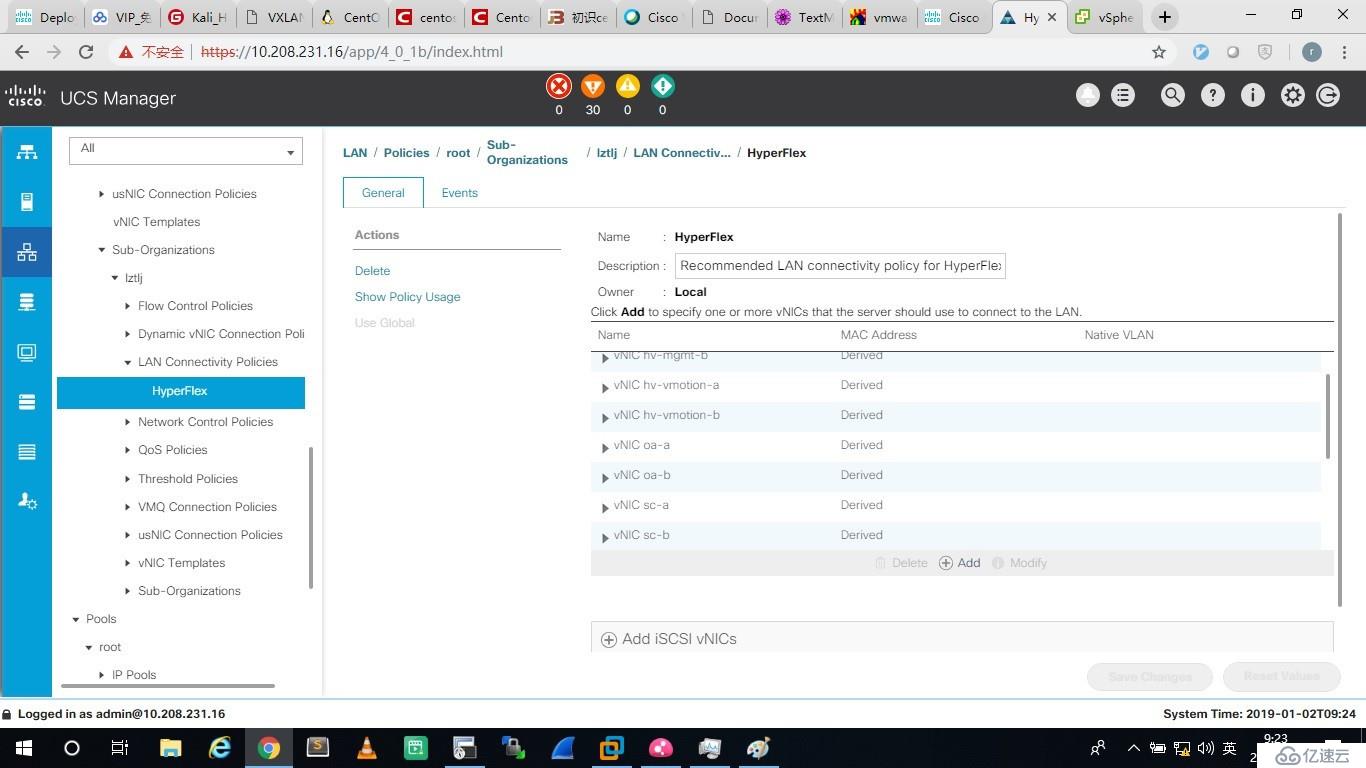The height and width of the screenshot is (768, 1366).
Task: View minor faults yellow warning icon
Action: 627,86
